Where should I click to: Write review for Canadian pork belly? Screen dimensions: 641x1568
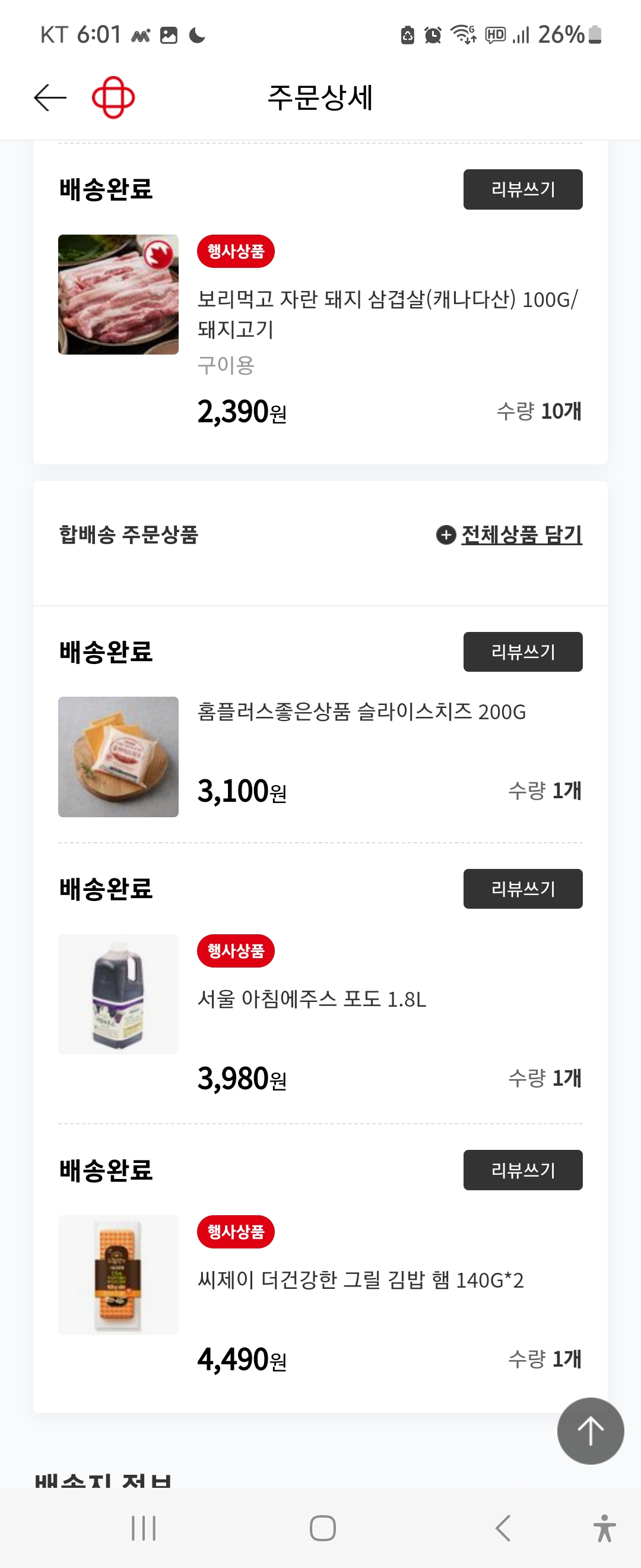522,189
